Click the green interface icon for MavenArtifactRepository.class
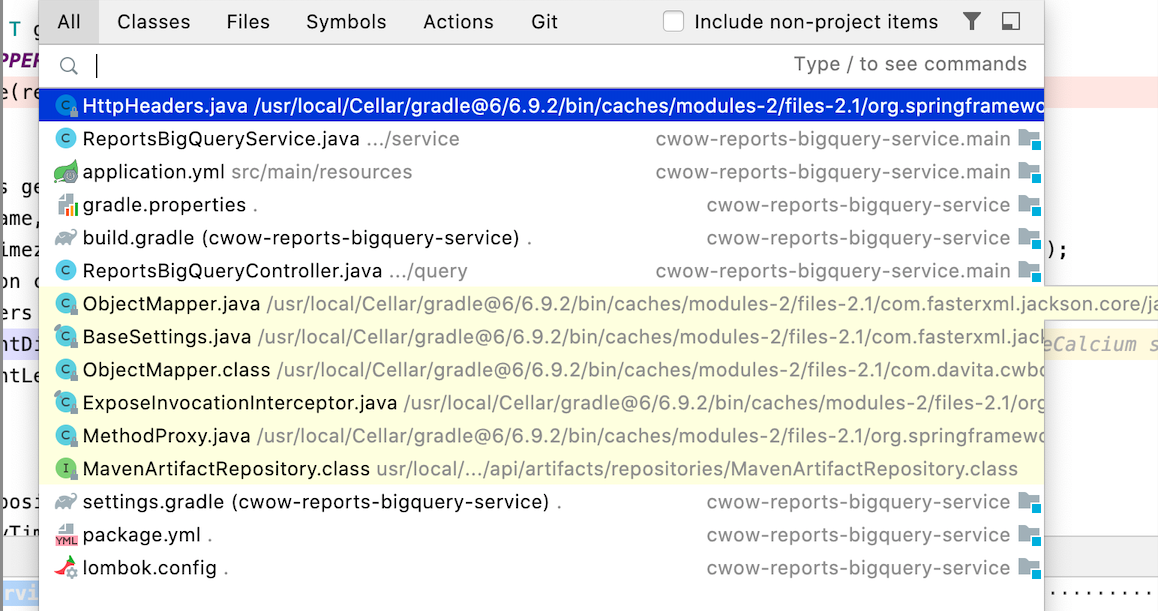1158x611 pixels. pos(67,469)
